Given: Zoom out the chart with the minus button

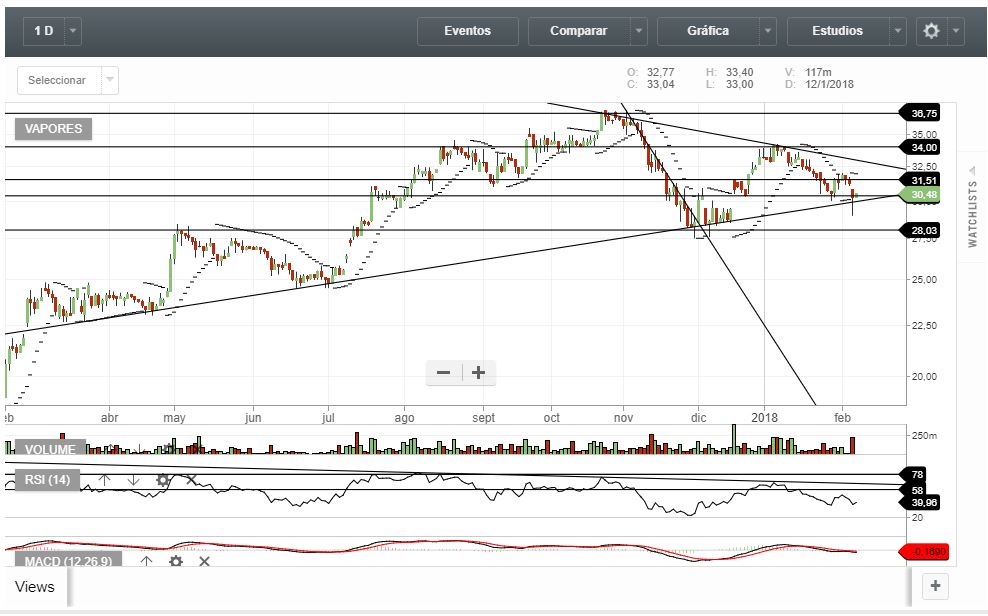Looking at the screenshot, I should tap(443, 373).
